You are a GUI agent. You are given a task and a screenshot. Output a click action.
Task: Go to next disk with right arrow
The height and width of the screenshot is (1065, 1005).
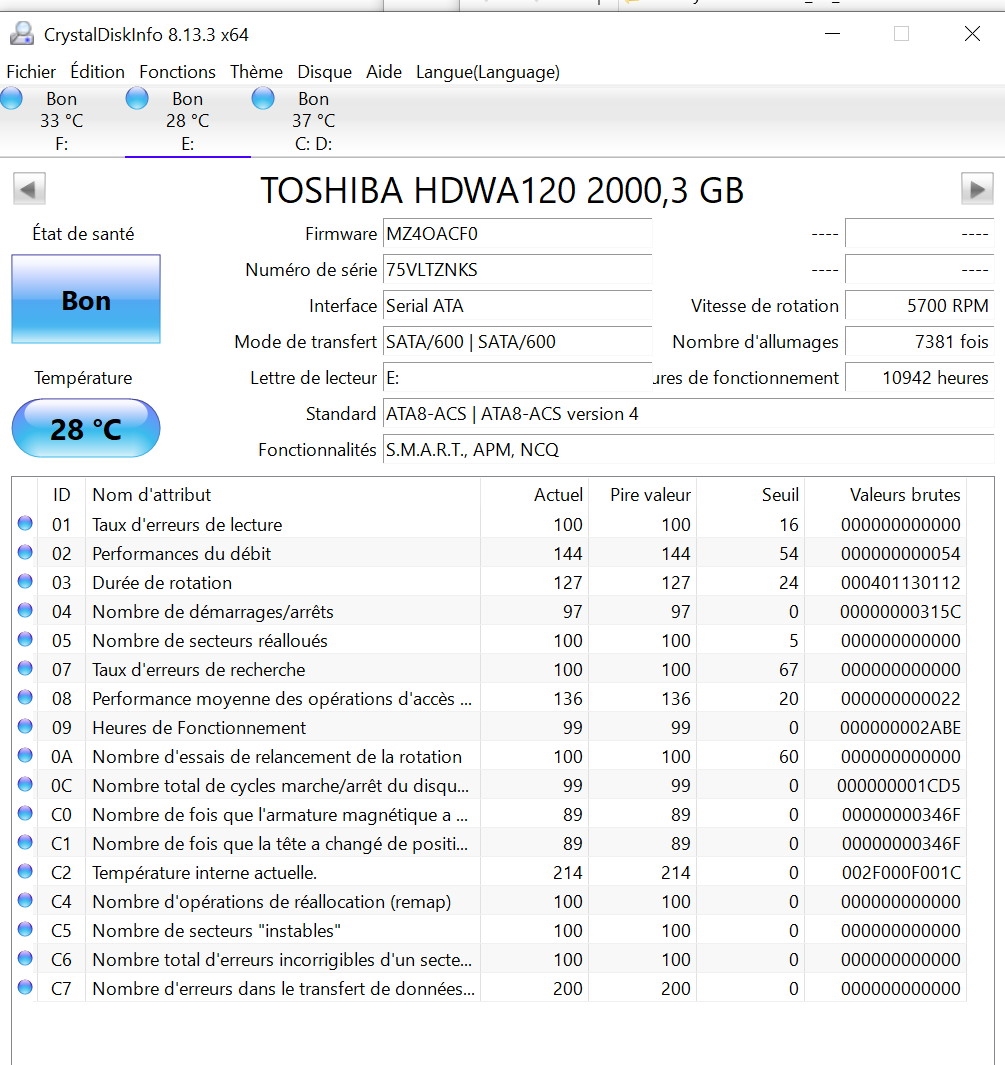point(976,189)
